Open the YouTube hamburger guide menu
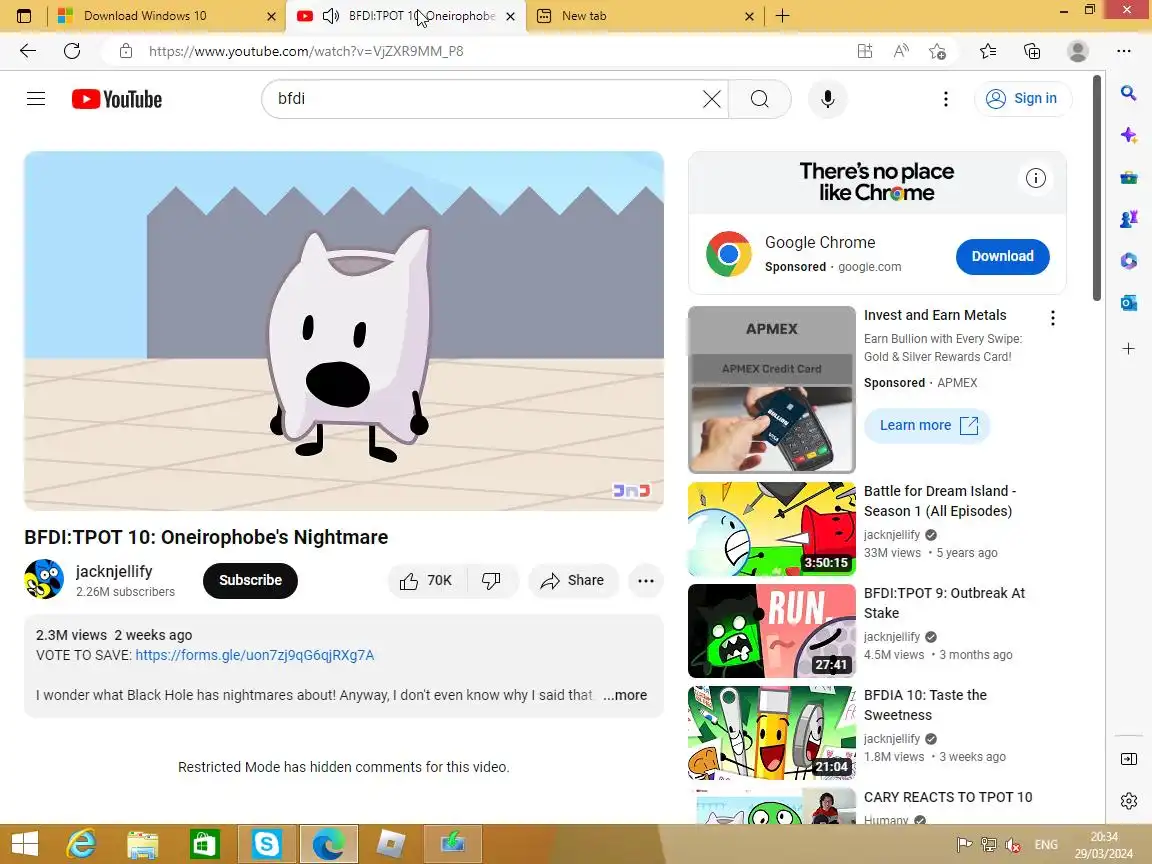The width and height of the screenshot is (1152, 864). tap(36, 98)
